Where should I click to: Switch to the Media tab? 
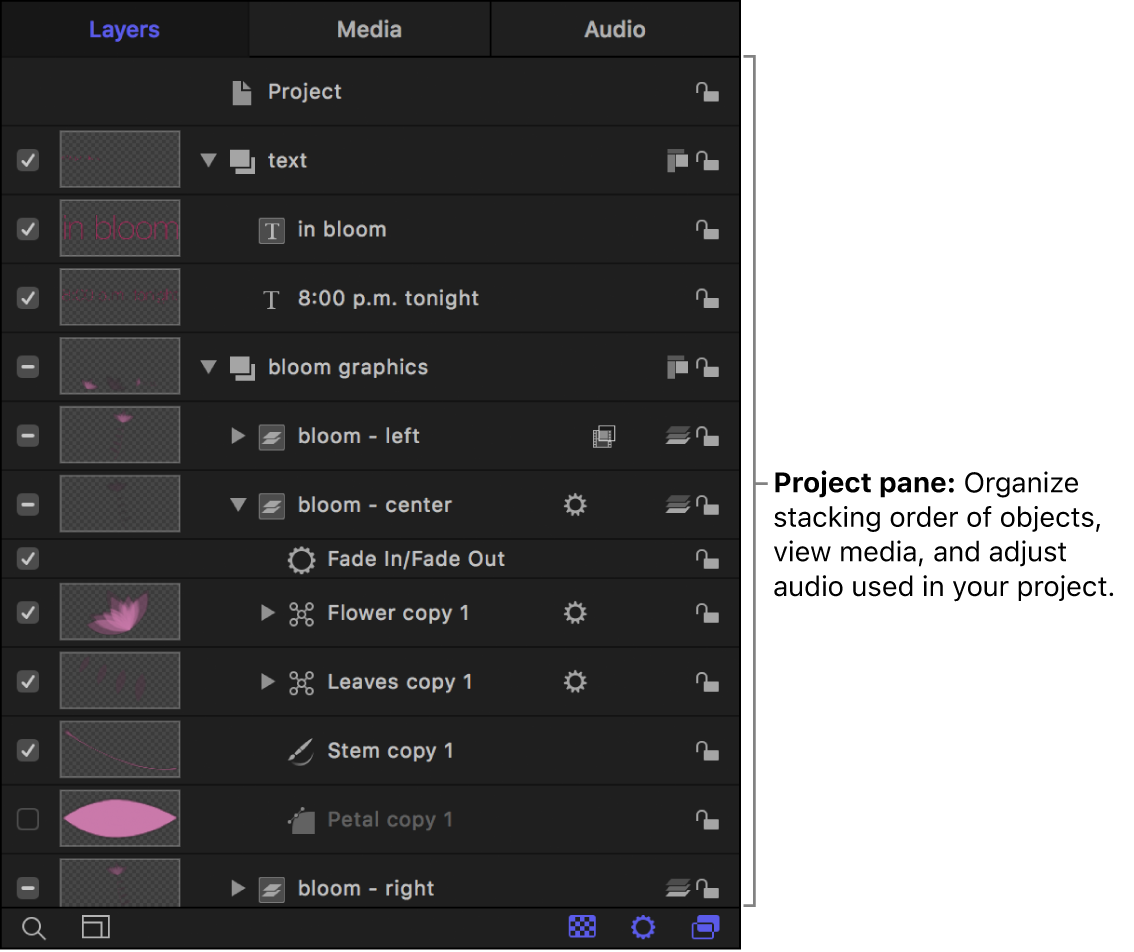tap(369, 29)
